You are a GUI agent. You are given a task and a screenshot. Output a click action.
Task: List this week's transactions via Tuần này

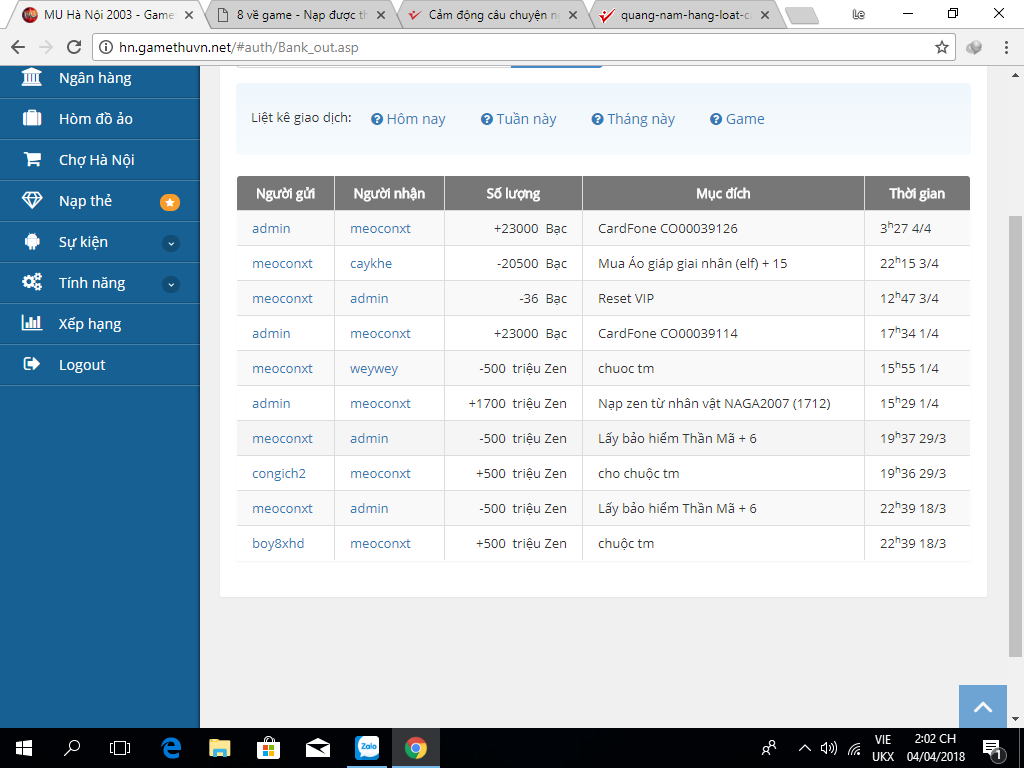point(526,119)
